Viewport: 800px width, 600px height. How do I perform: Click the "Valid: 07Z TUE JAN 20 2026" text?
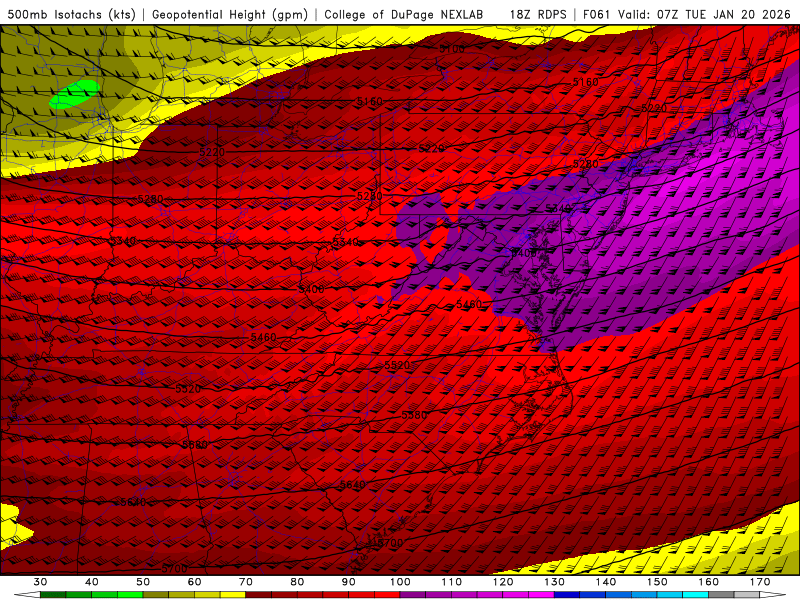click(x=704, y=14)
